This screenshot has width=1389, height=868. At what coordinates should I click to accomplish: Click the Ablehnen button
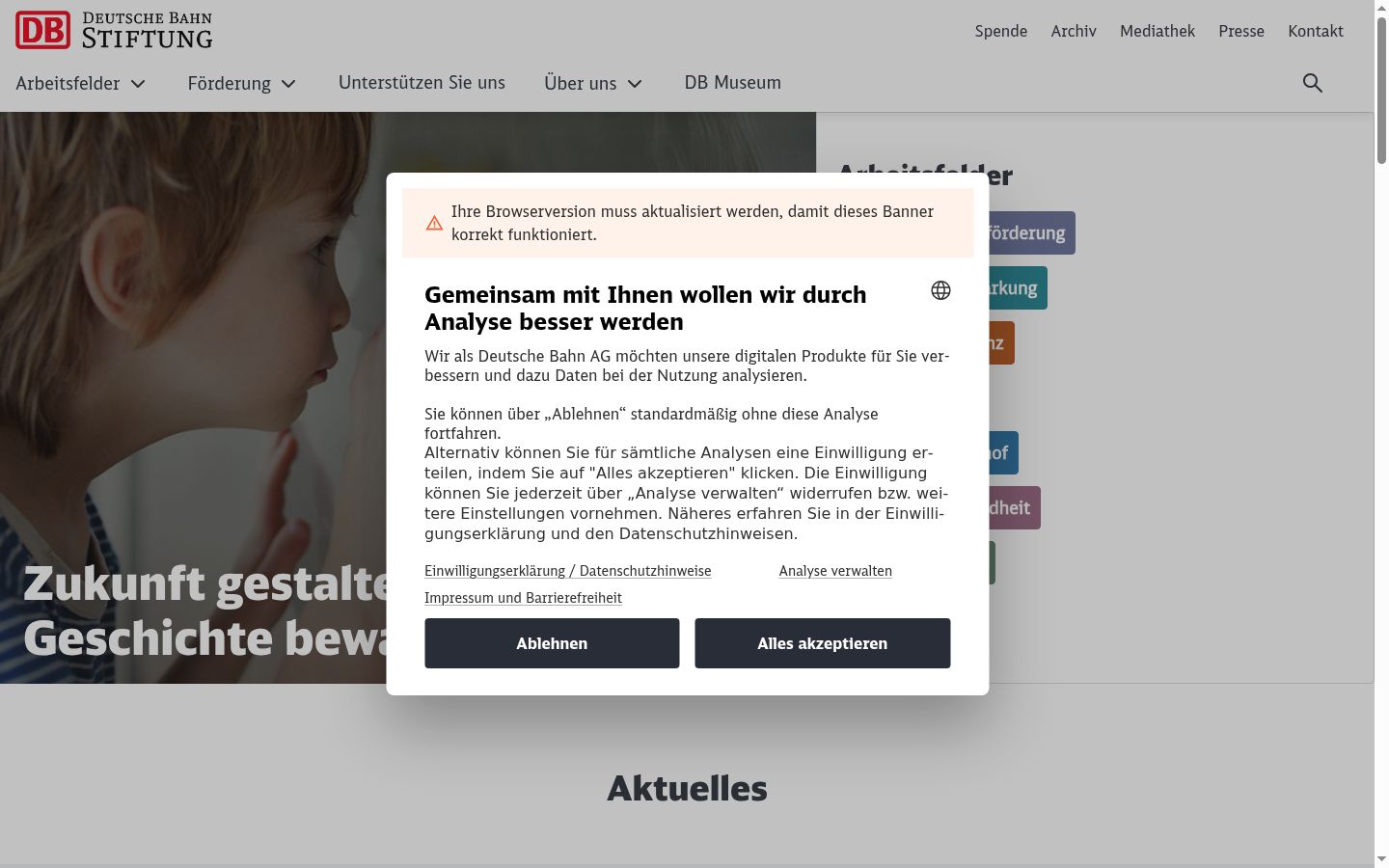coord(552,643)
